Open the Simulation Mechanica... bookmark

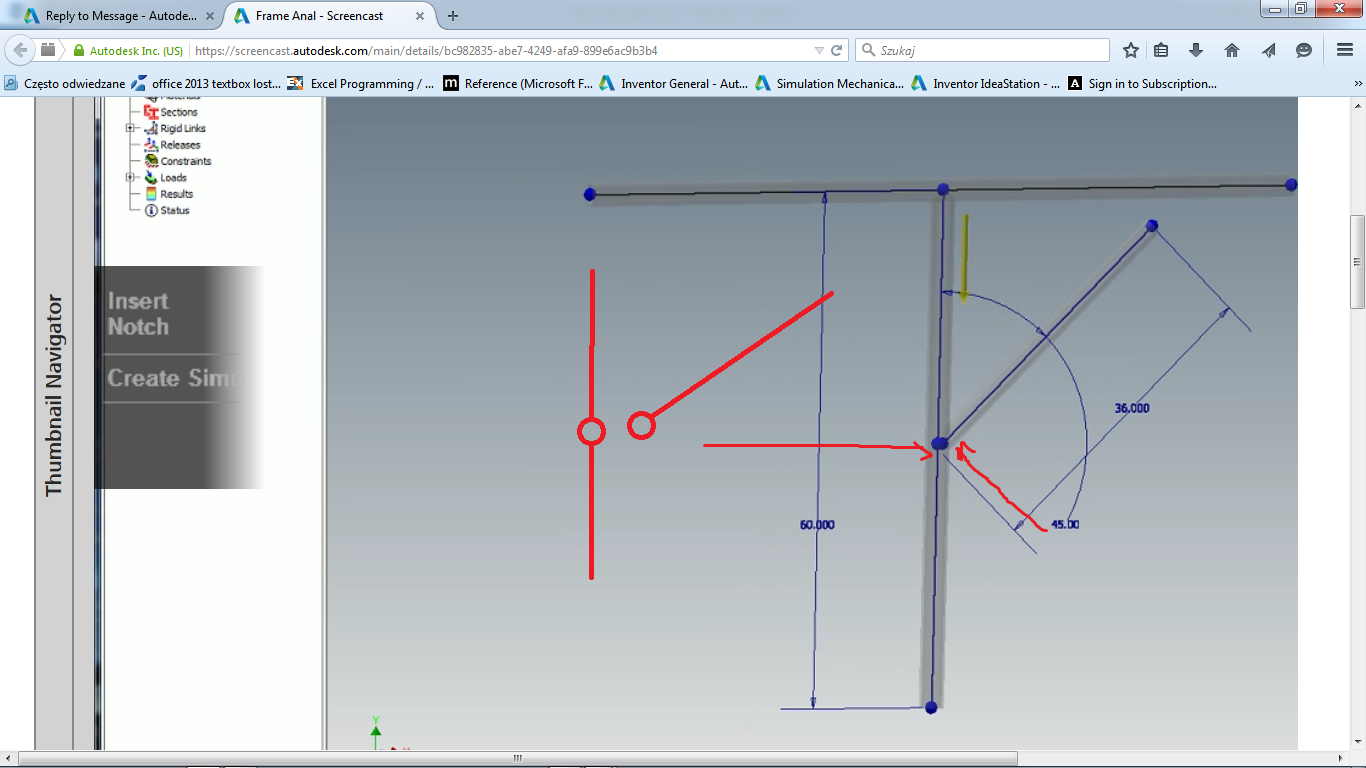[830, 84]
